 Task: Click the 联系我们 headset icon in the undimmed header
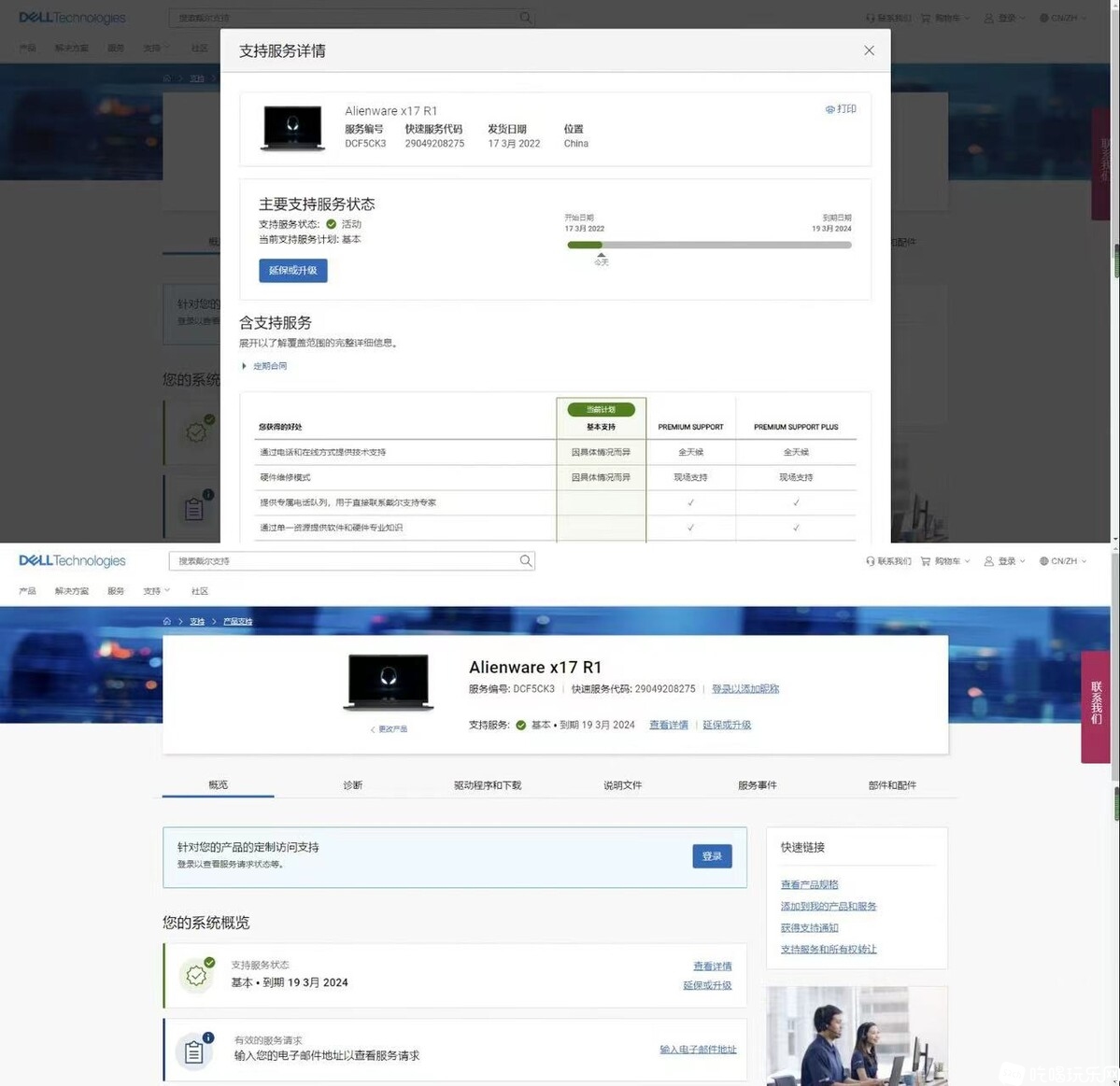click(x=870, y=561)
